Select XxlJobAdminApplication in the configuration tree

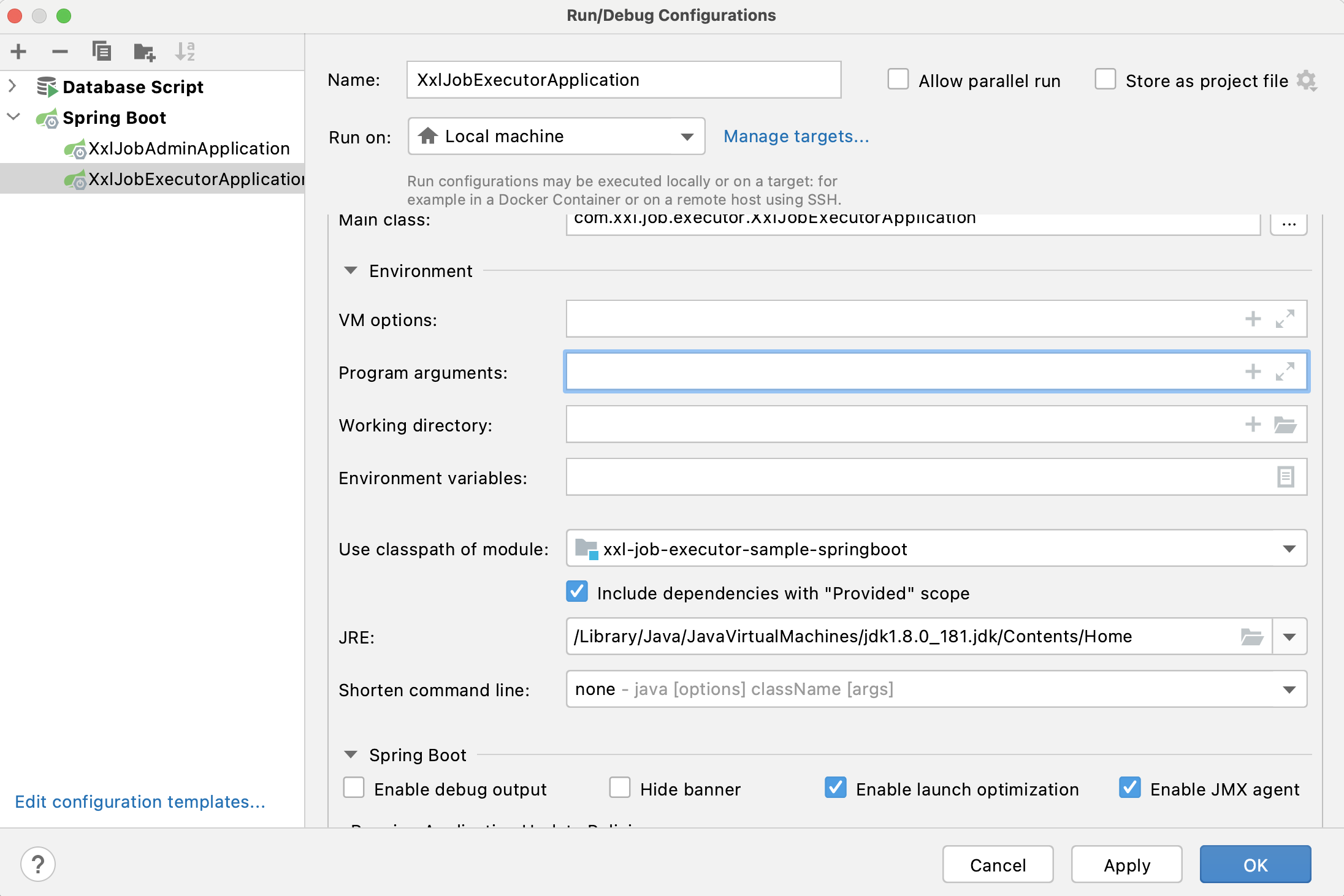[188, 148]
